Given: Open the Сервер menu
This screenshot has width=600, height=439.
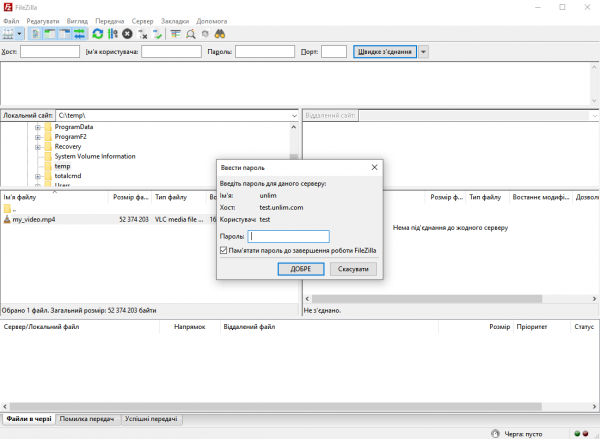Looking at the screenshot, I should pyautogui.click(x=143, y=21).
